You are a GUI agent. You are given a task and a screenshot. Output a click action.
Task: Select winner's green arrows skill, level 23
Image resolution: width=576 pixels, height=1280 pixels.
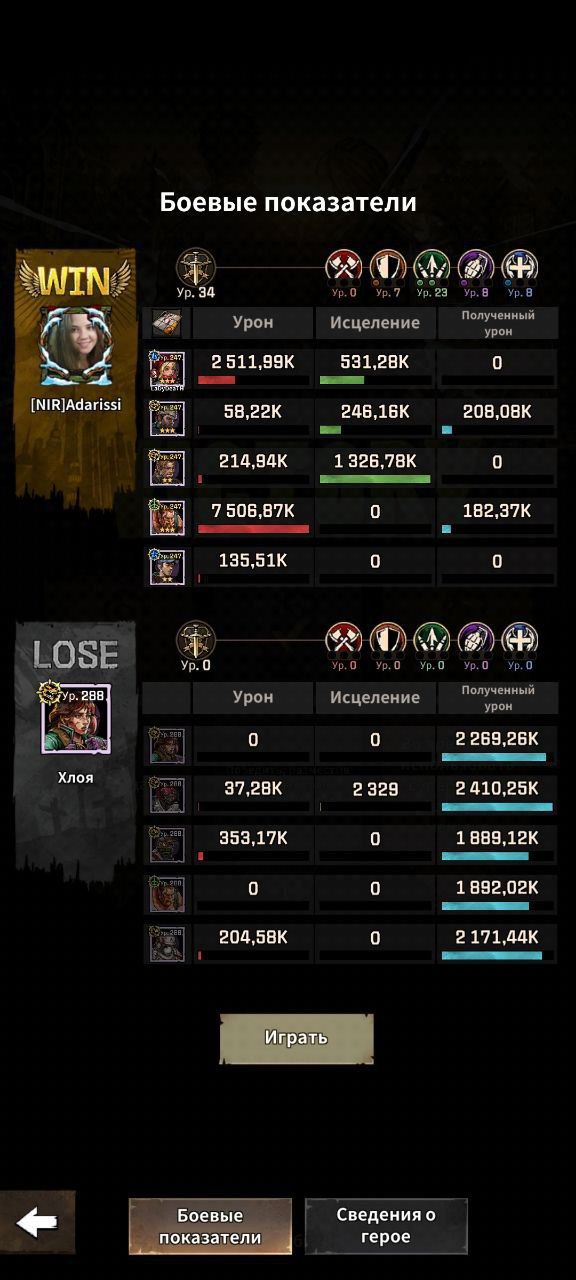coord(432,268)
